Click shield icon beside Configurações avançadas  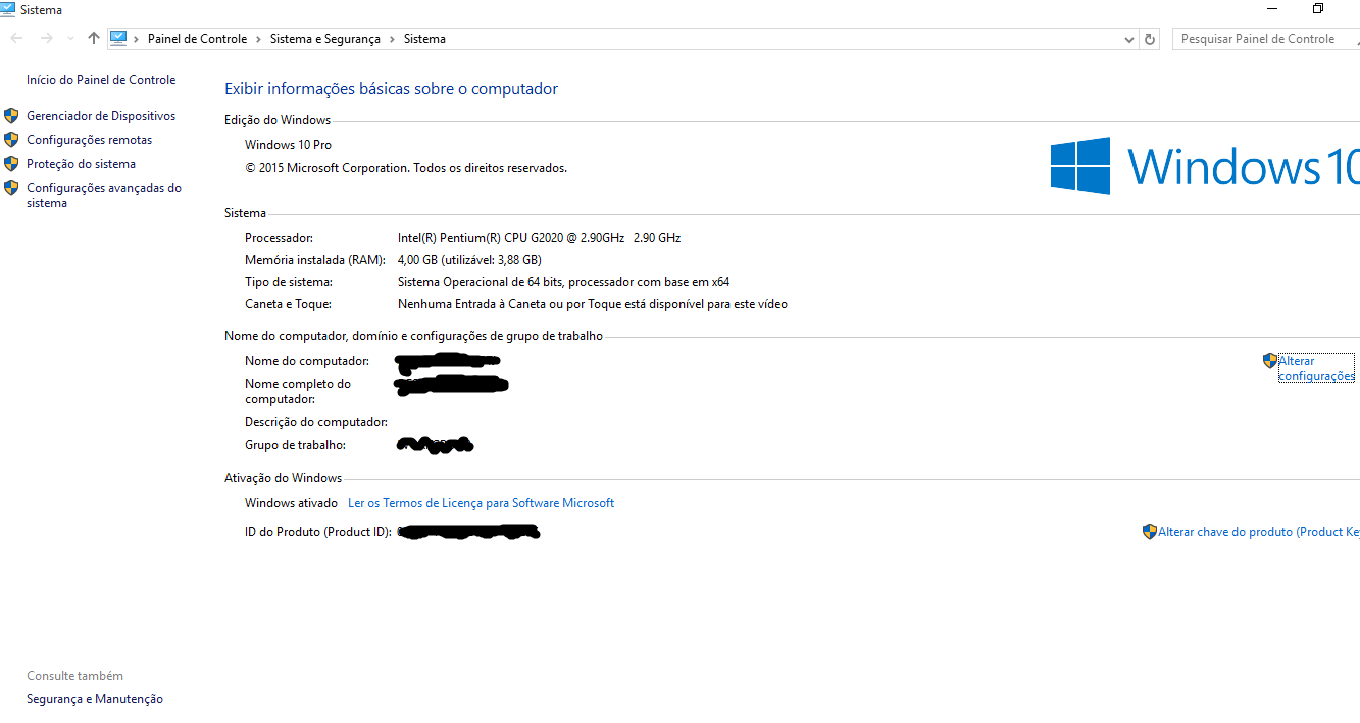click(x=11, y=188)
